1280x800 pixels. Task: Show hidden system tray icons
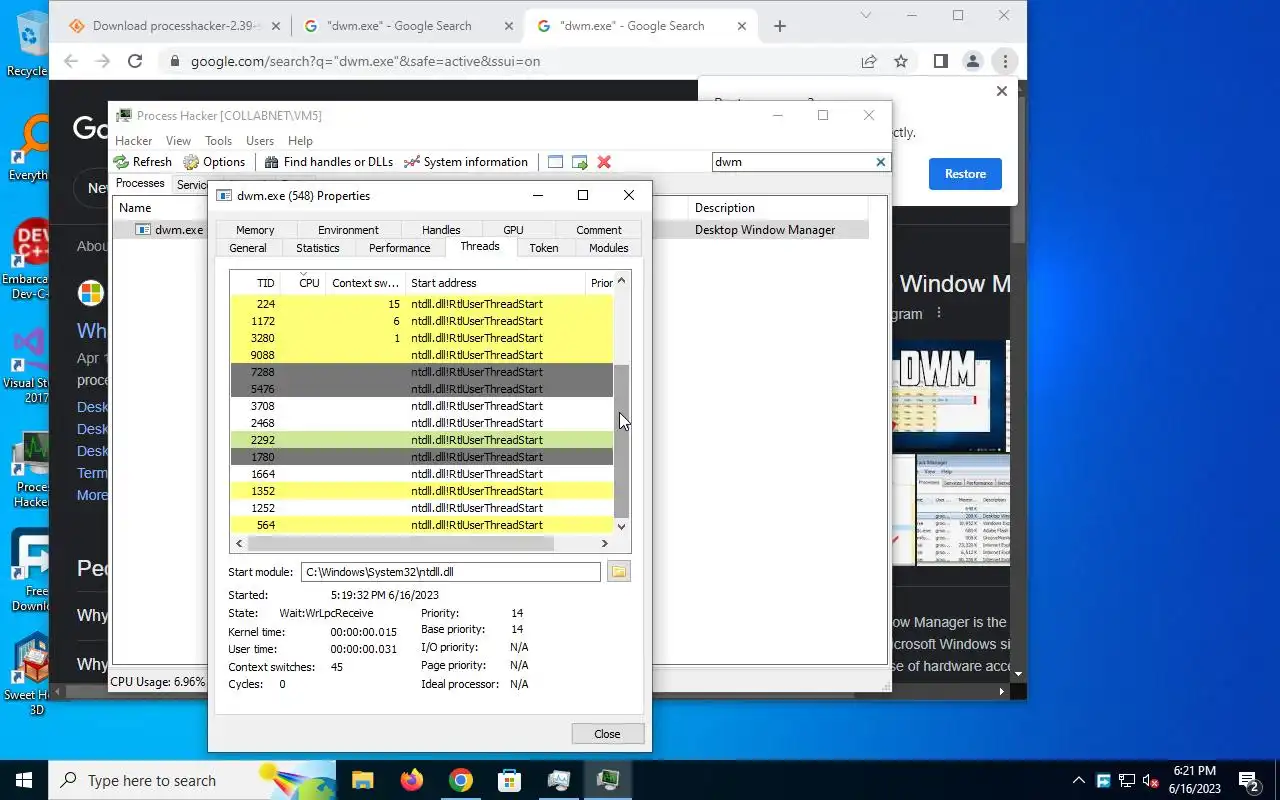click(x=1078, y=781)
